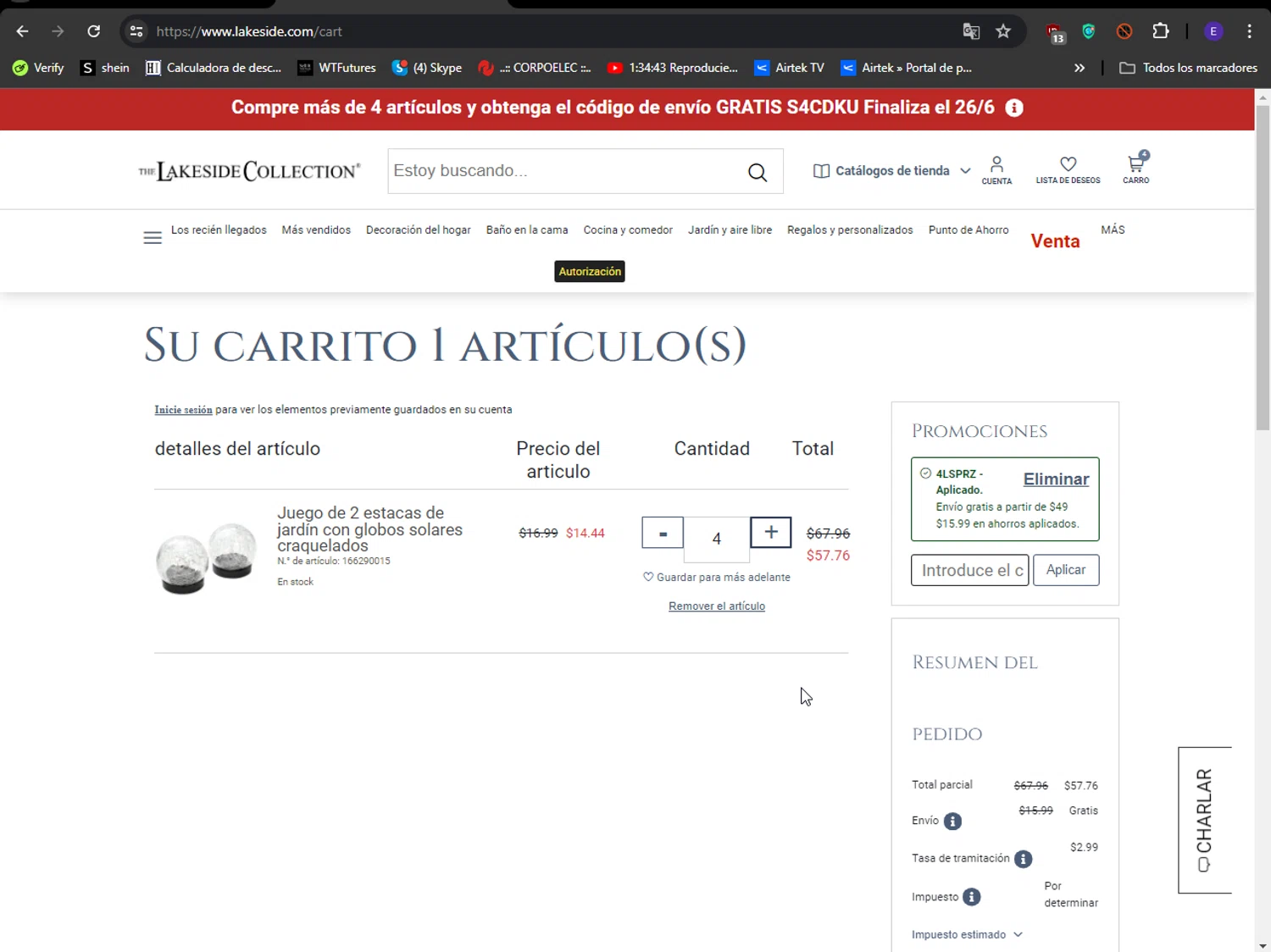The height and width of the screenshot is (952, 1271).
Task: Open the Todos los marcadores folder
Action: click(x=1188, y=68)
